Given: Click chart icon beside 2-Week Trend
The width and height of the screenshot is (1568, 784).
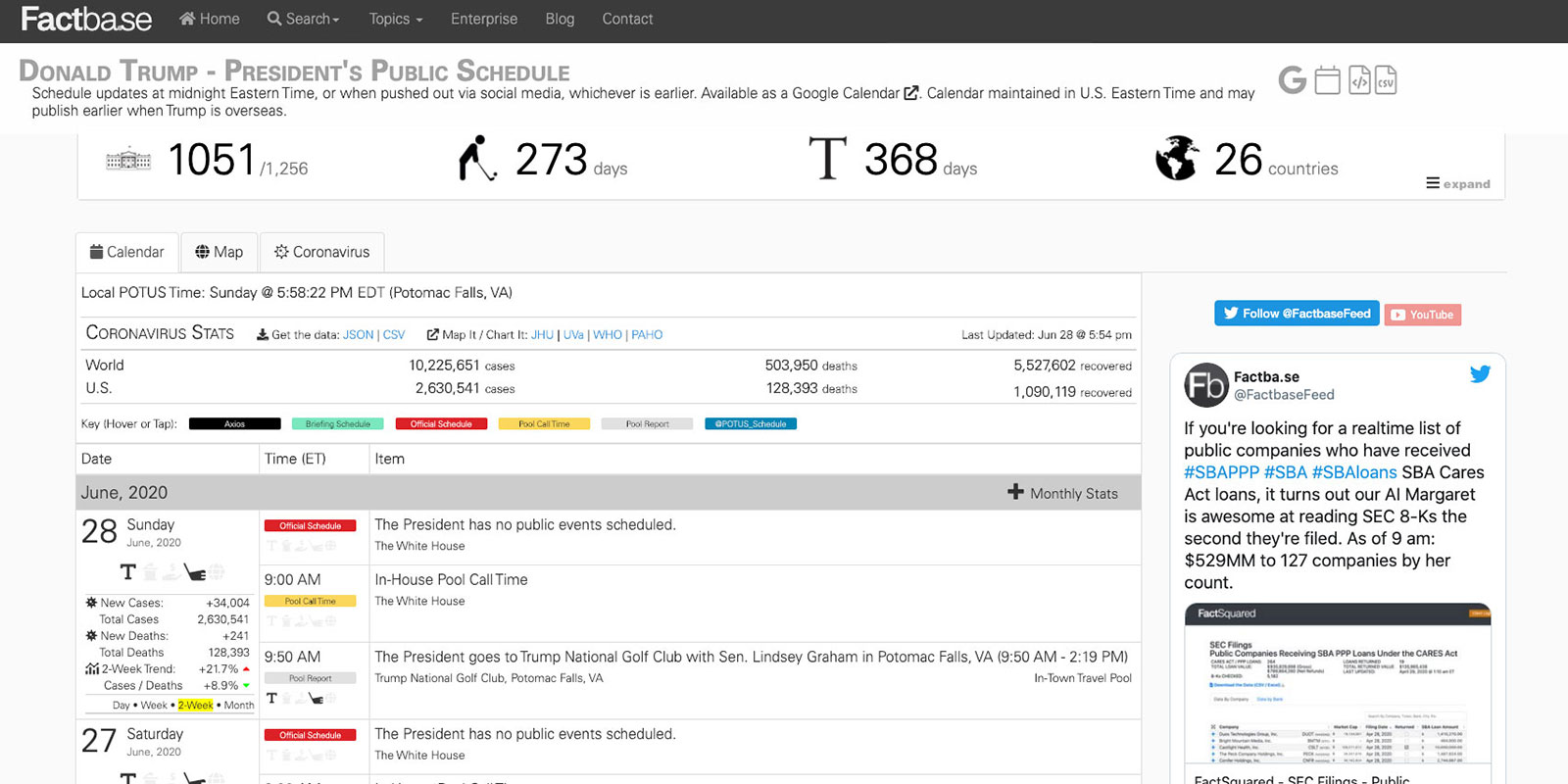Looking at the screenshot, I should coord(92,669).
